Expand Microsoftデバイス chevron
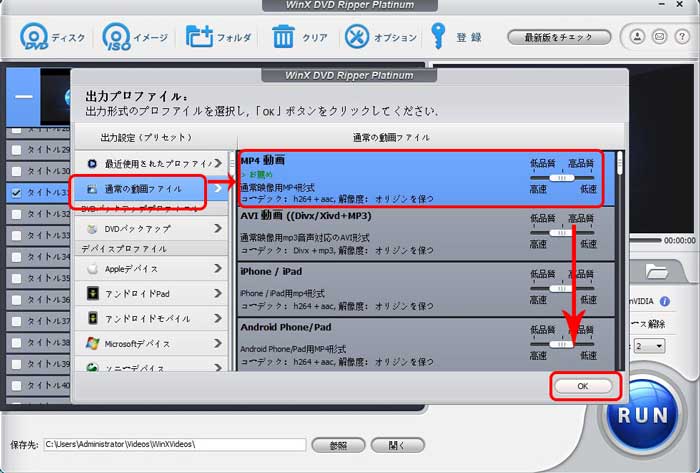700x473 pixels. click(x=218, y=343)
